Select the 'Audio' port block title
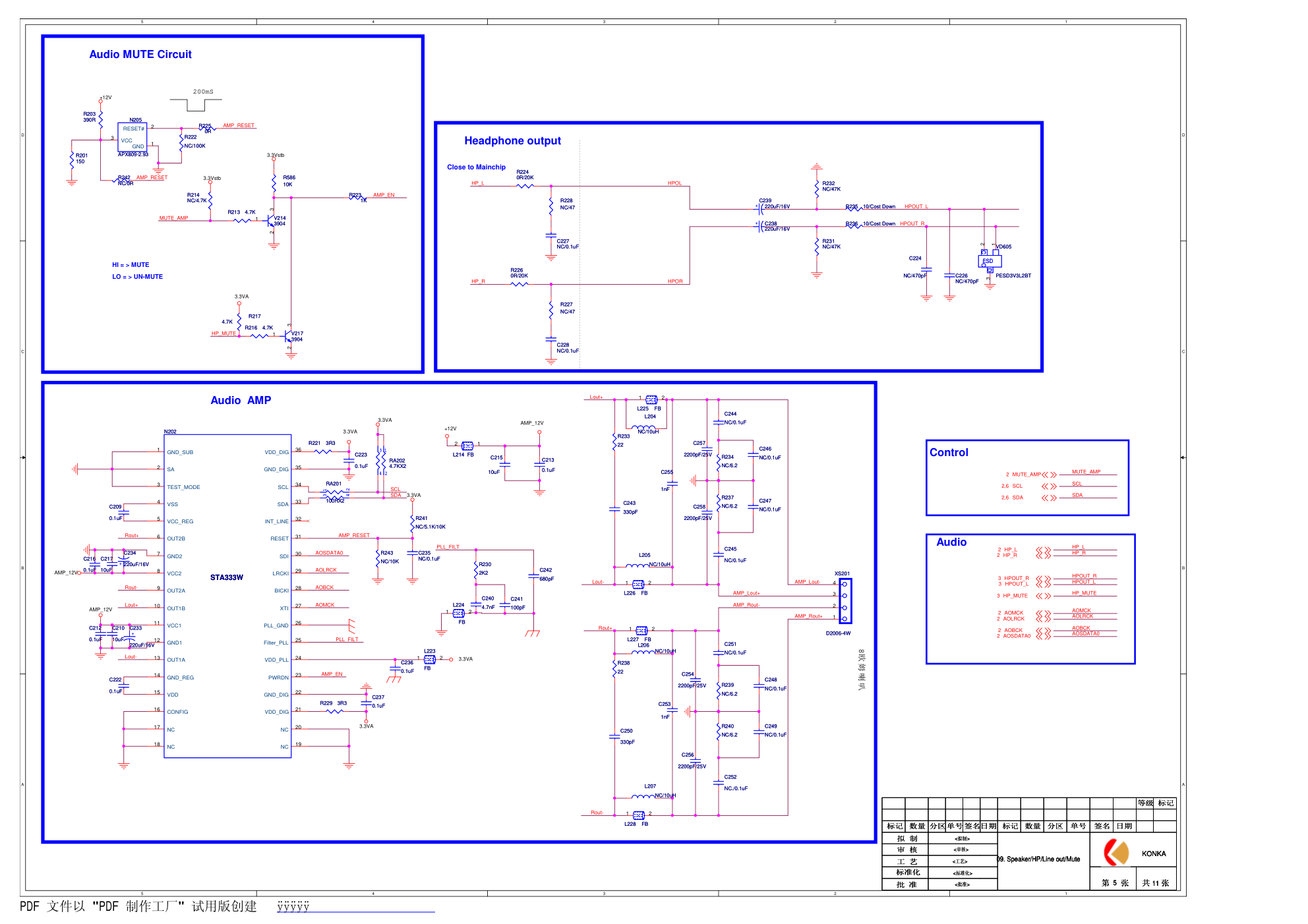1308x924 pixels. (951, 542)
